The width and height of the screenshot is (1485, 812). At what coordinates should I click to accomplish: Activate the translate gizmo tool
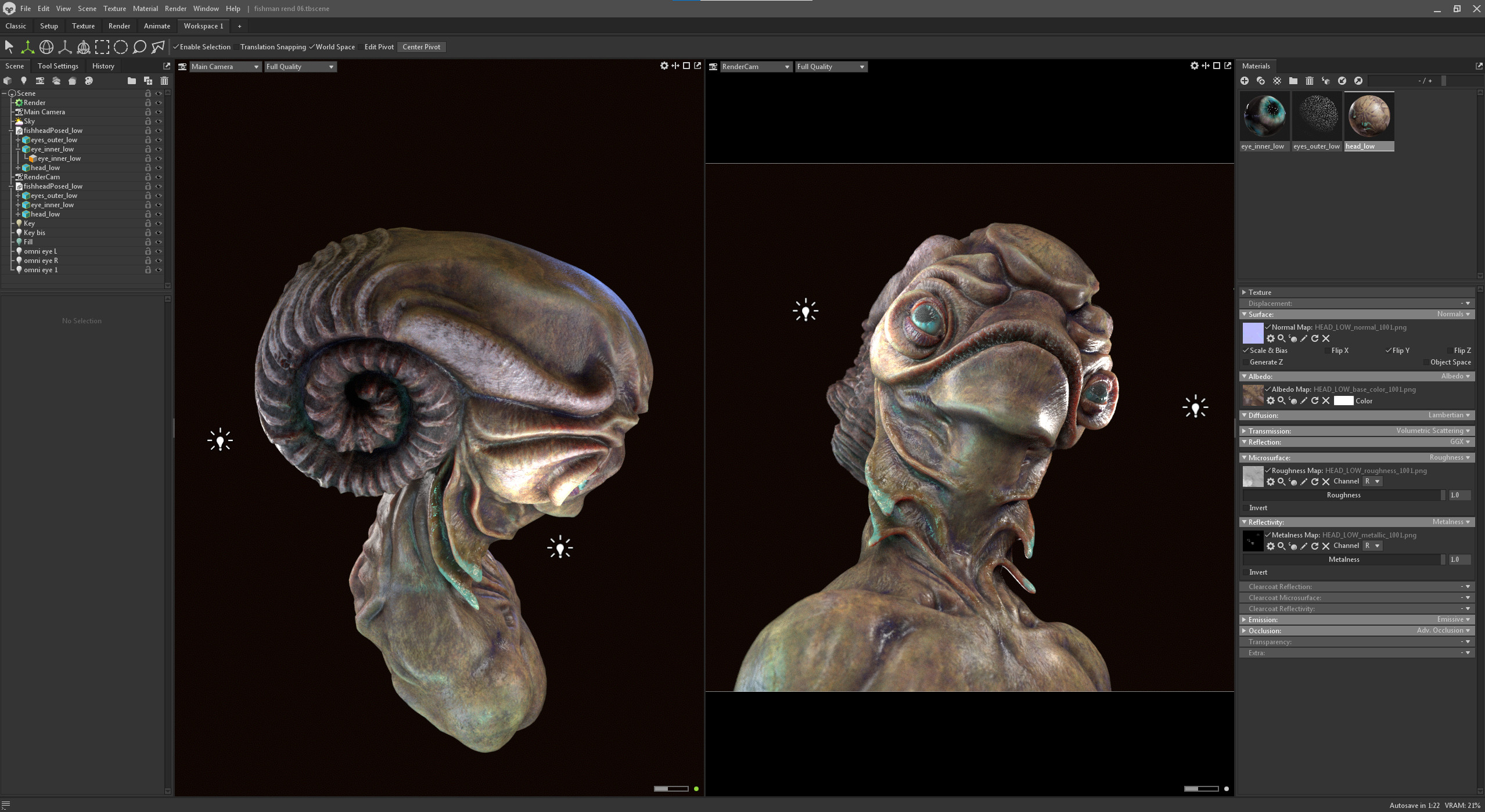point(27,47)
